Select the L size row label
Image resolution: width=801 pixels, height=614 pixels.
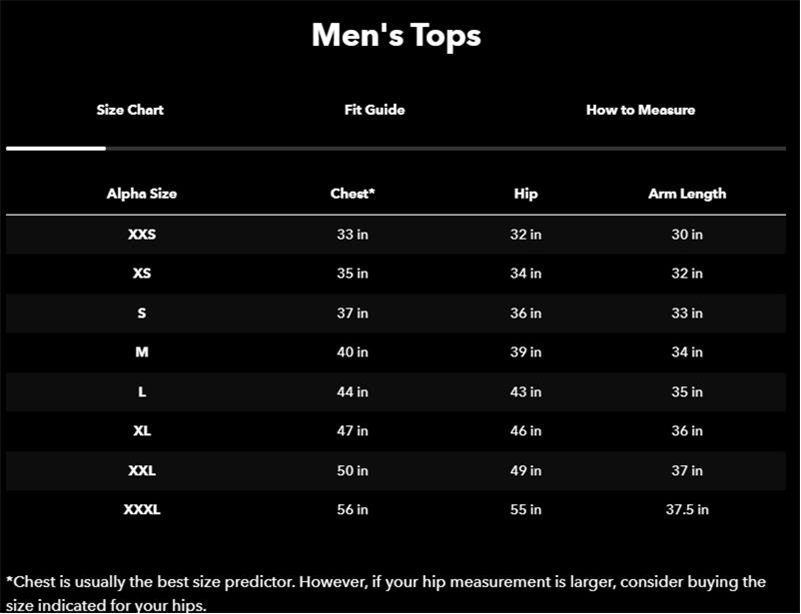(142, 392)
